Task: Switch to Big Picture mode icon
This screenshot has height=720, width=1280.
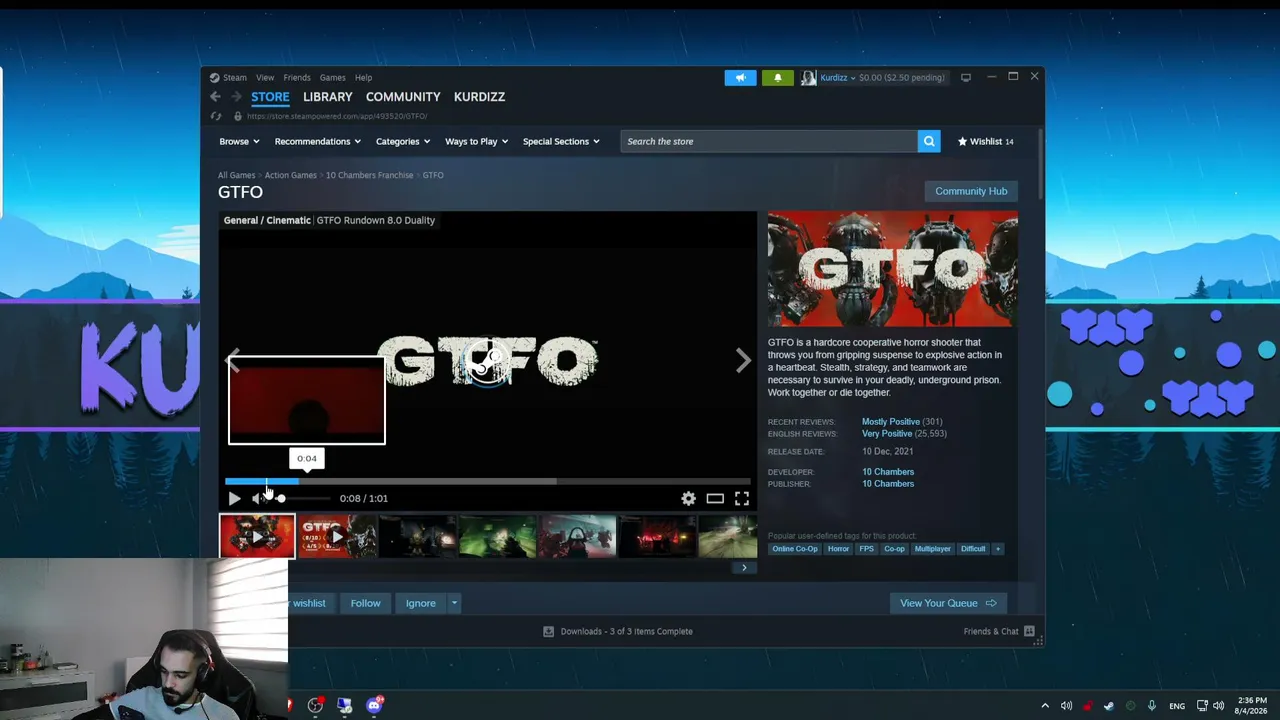Action: [x=966, y=77]
